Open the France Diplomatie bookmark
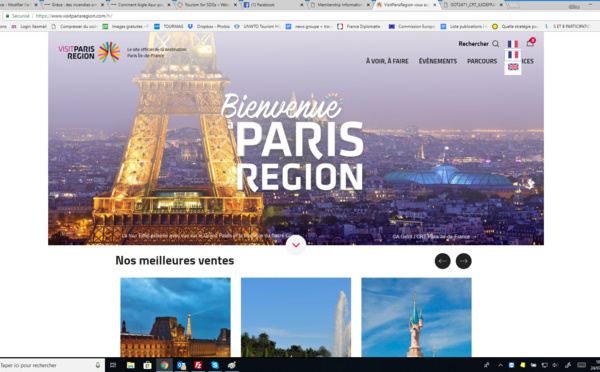The height and width of the screenshot is (372, 600). [x=359, y=26]
